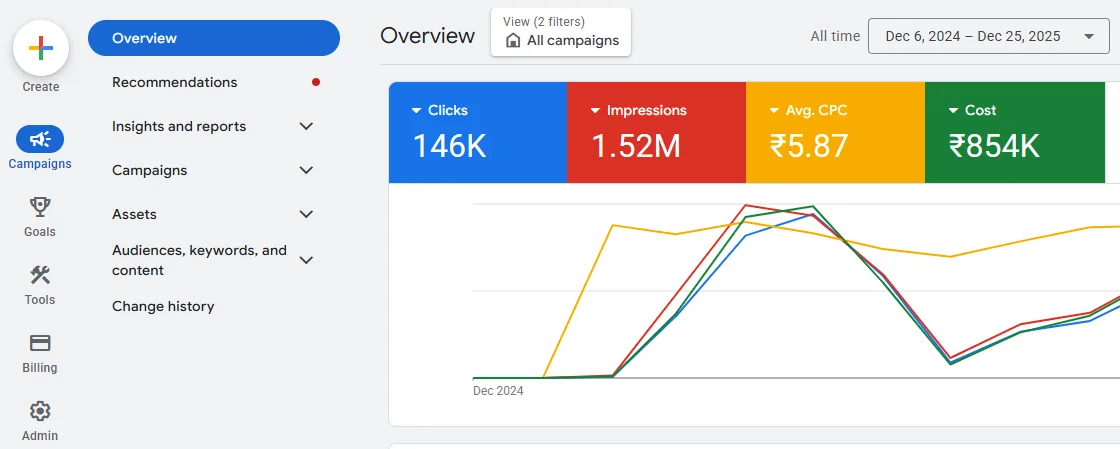Click the Create plus icon

[41, 47]
